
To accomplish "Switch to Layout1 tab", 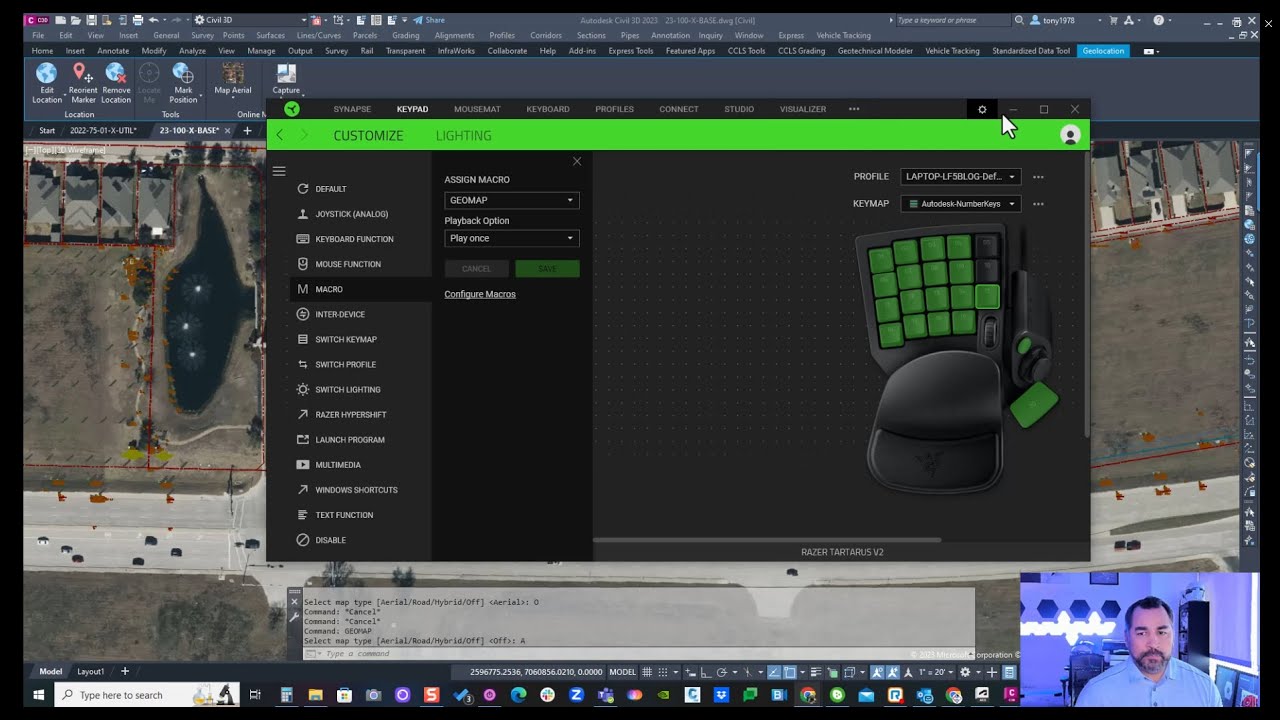I will tap(91, 672).
